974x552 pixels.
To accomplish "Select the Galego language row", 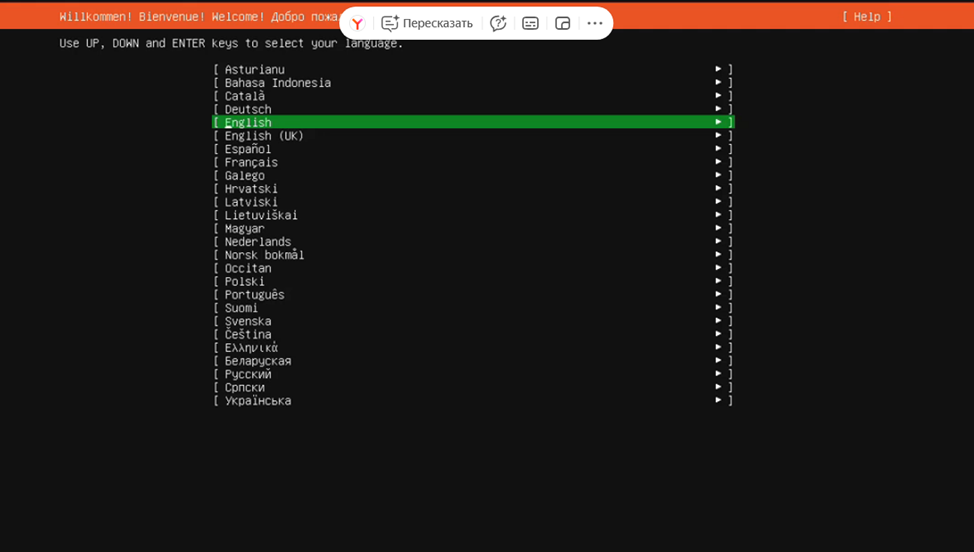I will tap(473, 175).
